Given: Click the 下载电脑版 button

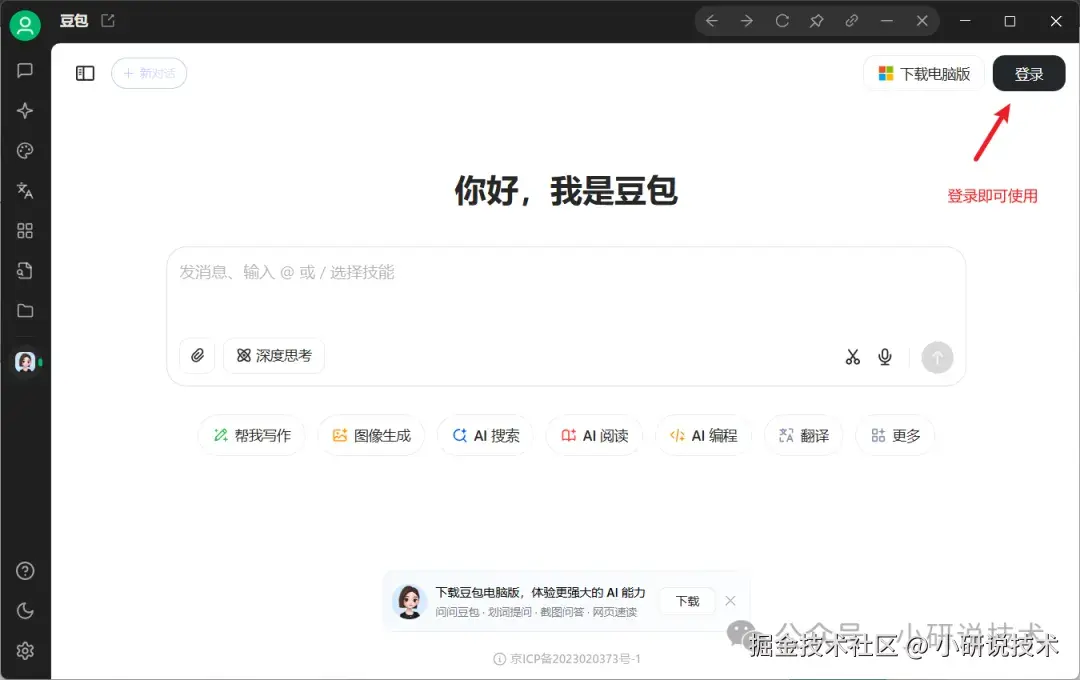Looking at the screenshot, I should click(924, 74).
